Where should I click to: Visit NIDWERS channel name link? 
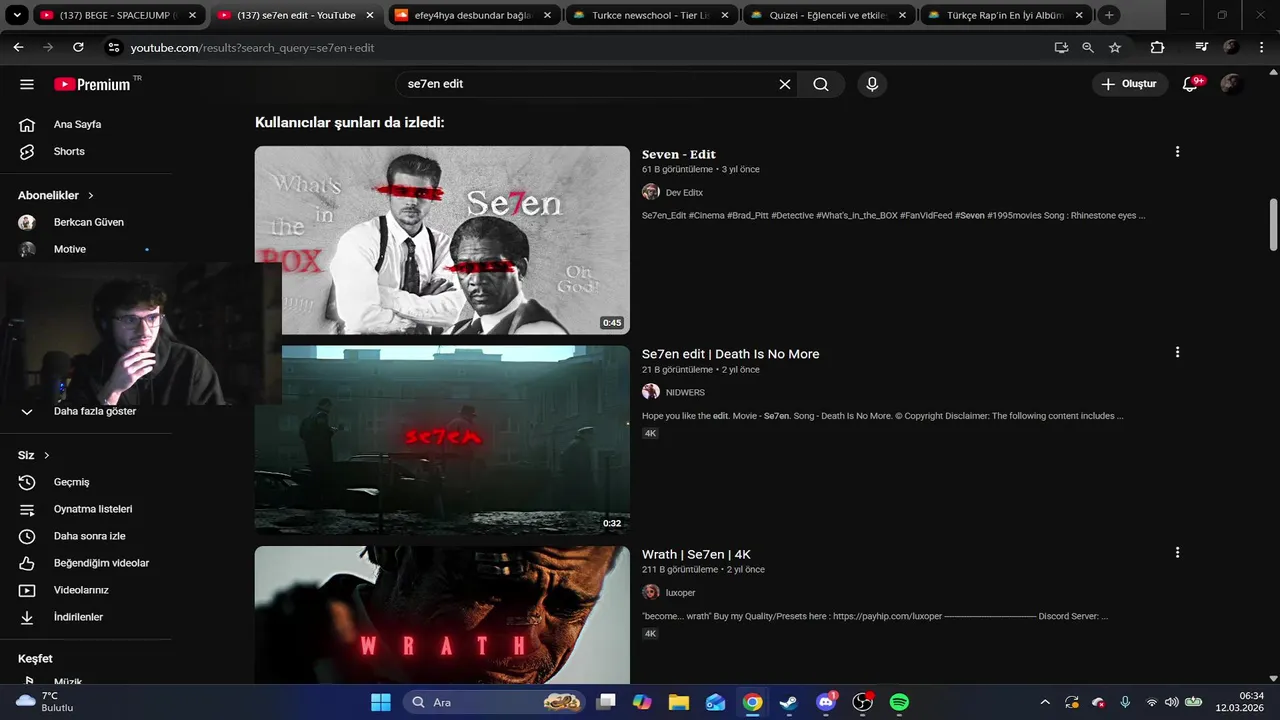tap(685, 392)
